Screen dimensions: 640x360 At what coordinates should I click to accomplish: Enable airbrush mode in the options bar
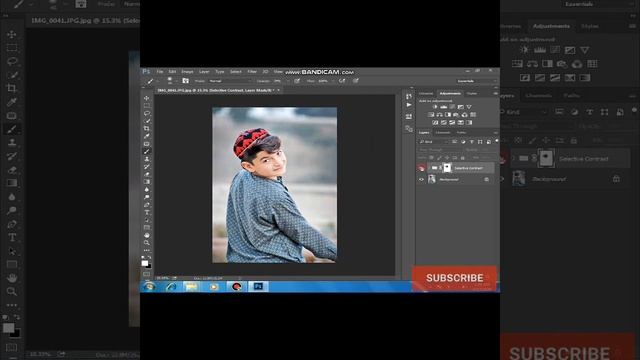click(342, 81)
